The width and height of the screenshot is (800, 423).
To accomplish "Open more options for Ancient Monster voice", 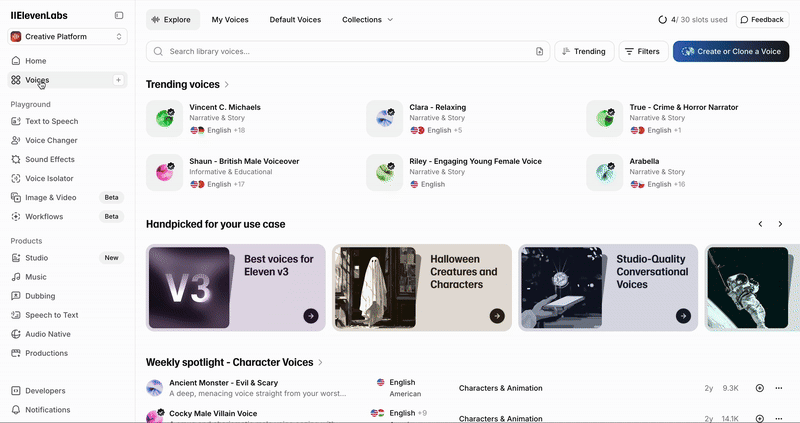I will pos(779,388).
